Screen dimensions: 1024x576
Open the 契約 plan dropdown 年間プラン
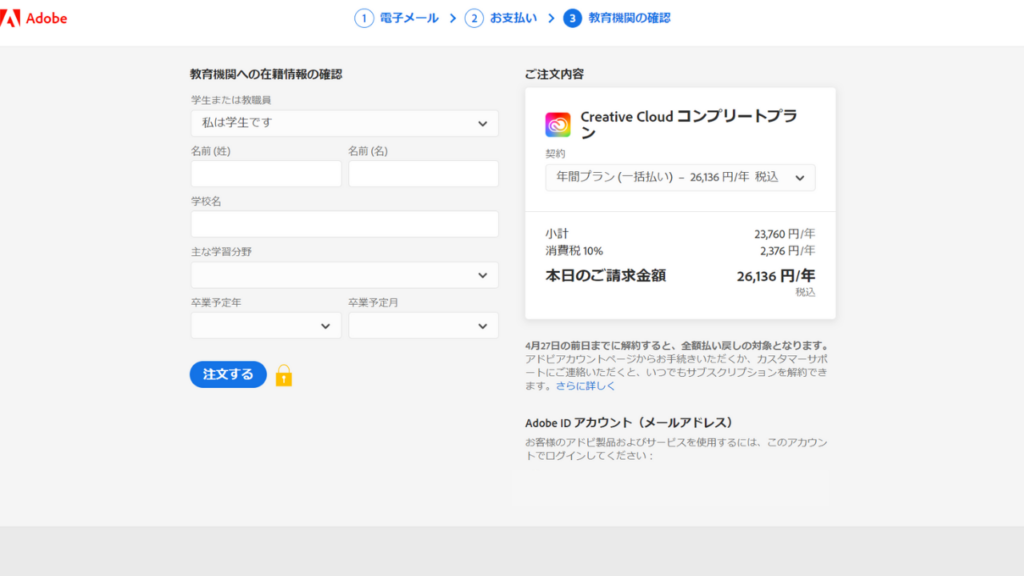[x=680, y=178]
